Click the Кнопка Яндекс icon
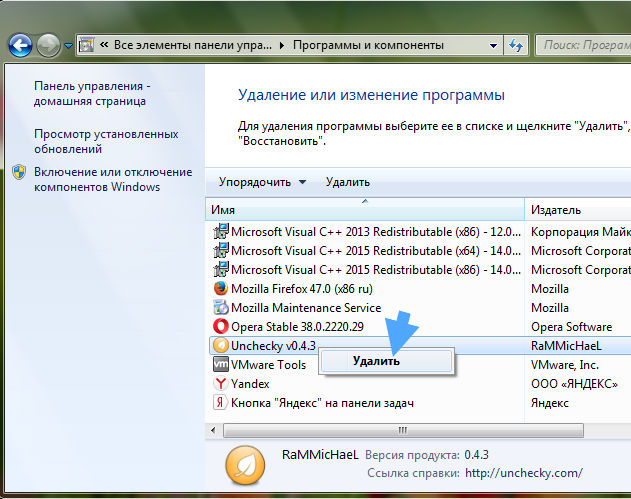The height and width of the screenshot is (499, 631). coord(220,402)
